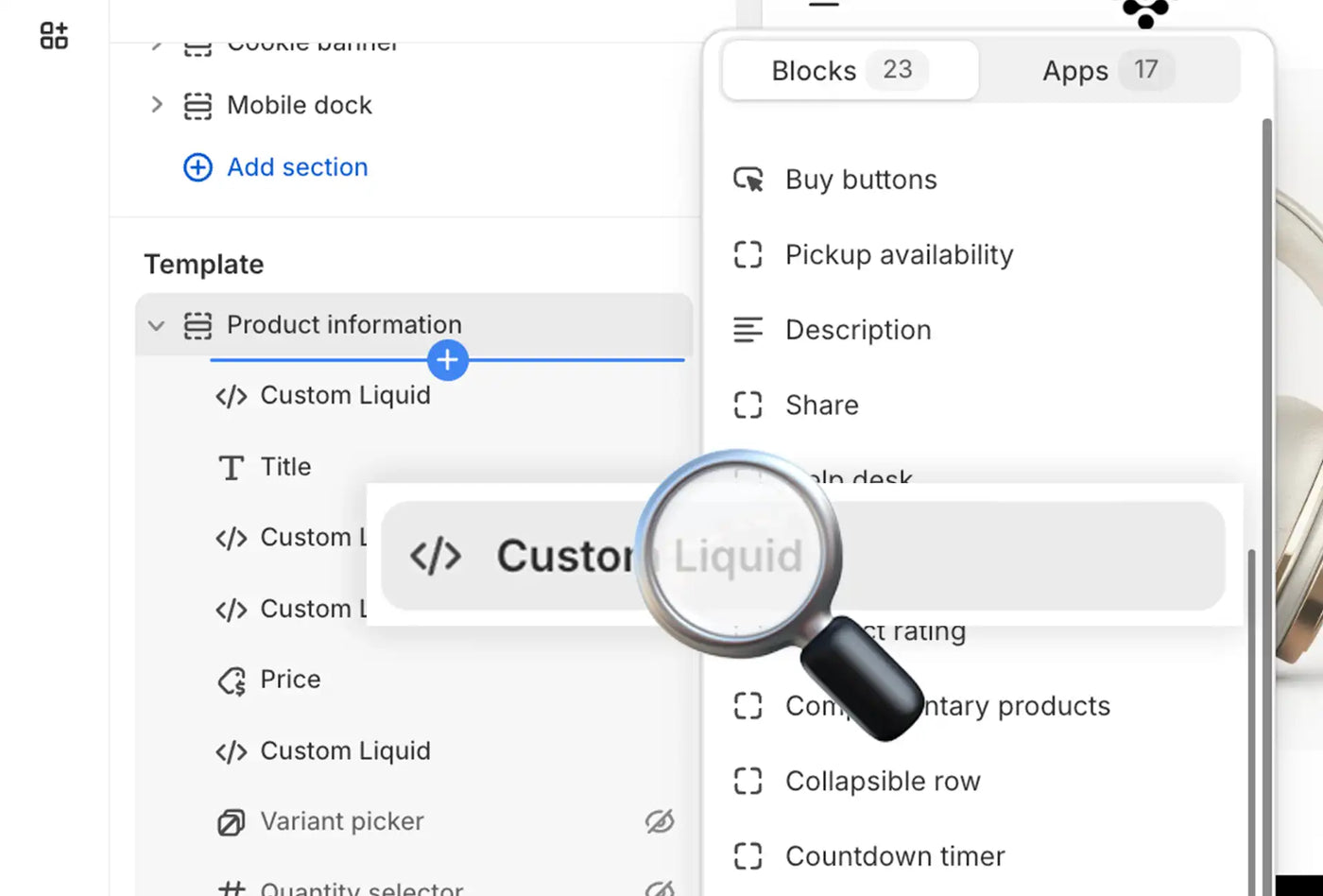Image resolution: width=1323 pixels, height=896 pixels.
Task: Click the Buy buttons block icon
Action: tap(748, 180)
